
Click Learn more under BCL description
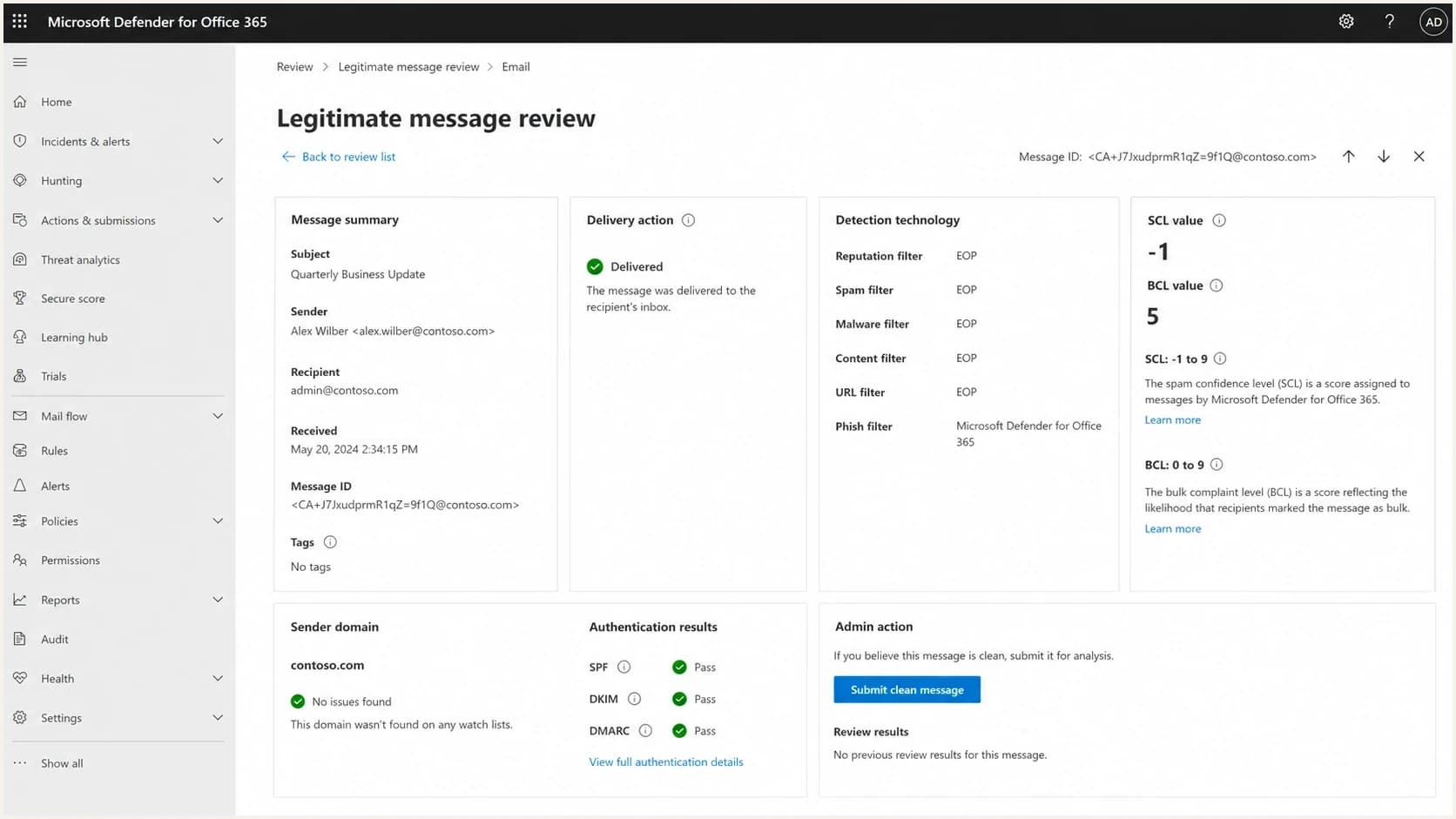tap(1172, 528)
